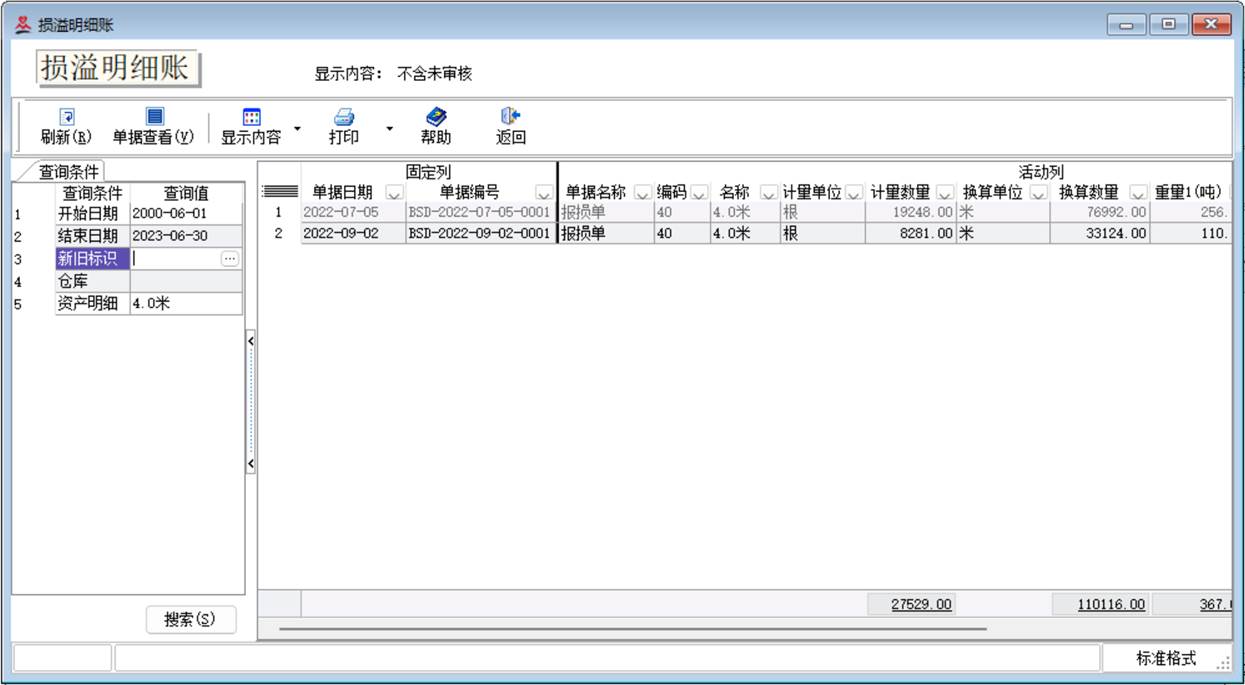This screenshot has width=1245, height=685.
Task: Click the Refresh (刷新) toolbar icon
Action: click(x=66, y=117)
